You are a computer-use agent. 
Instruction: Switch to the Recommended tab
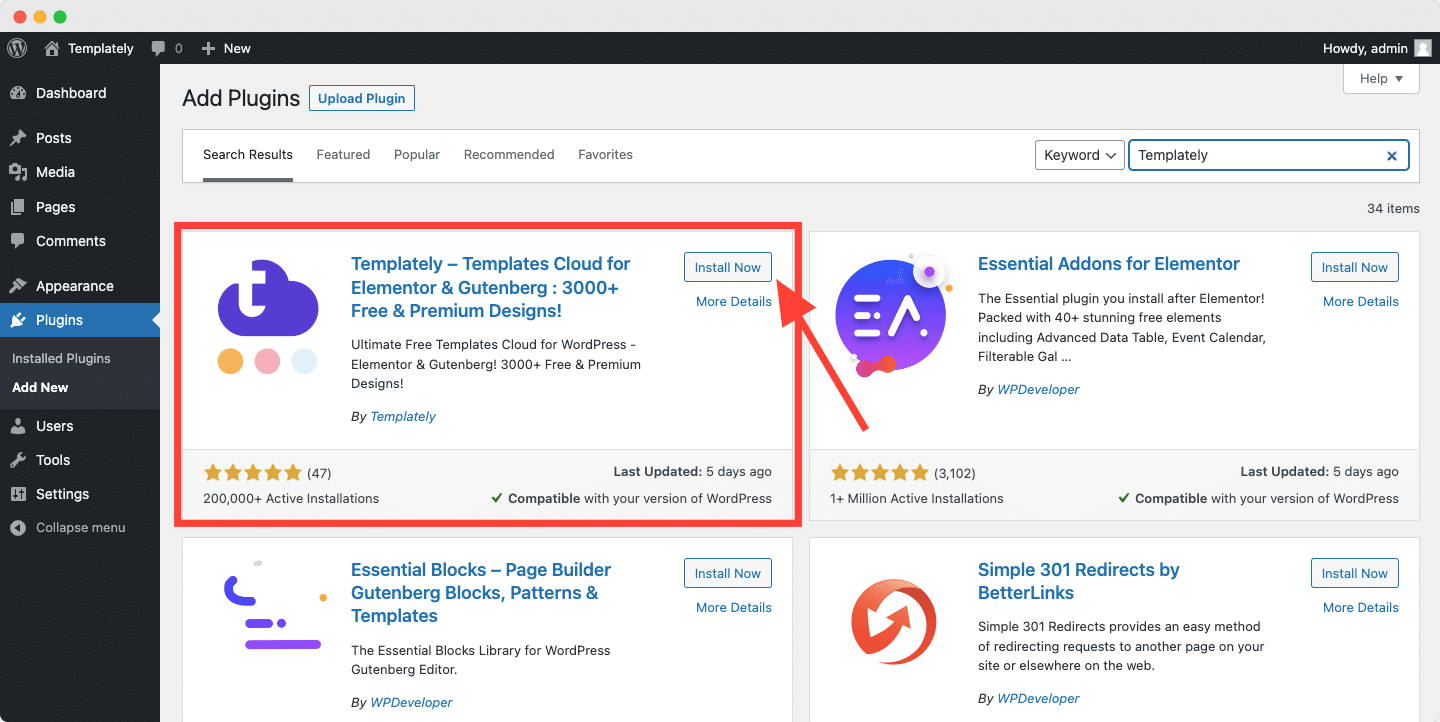pos(509,155)
